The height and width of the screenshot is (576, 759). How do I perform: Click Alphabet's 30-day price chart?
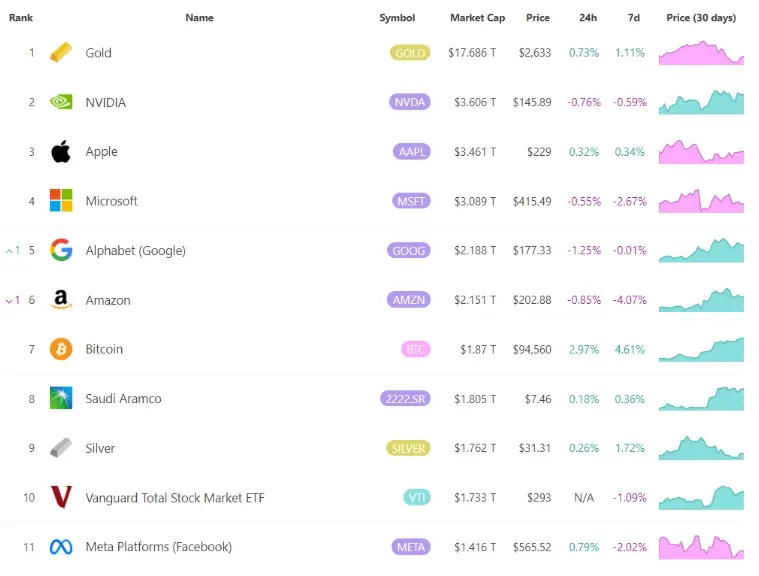701,250
